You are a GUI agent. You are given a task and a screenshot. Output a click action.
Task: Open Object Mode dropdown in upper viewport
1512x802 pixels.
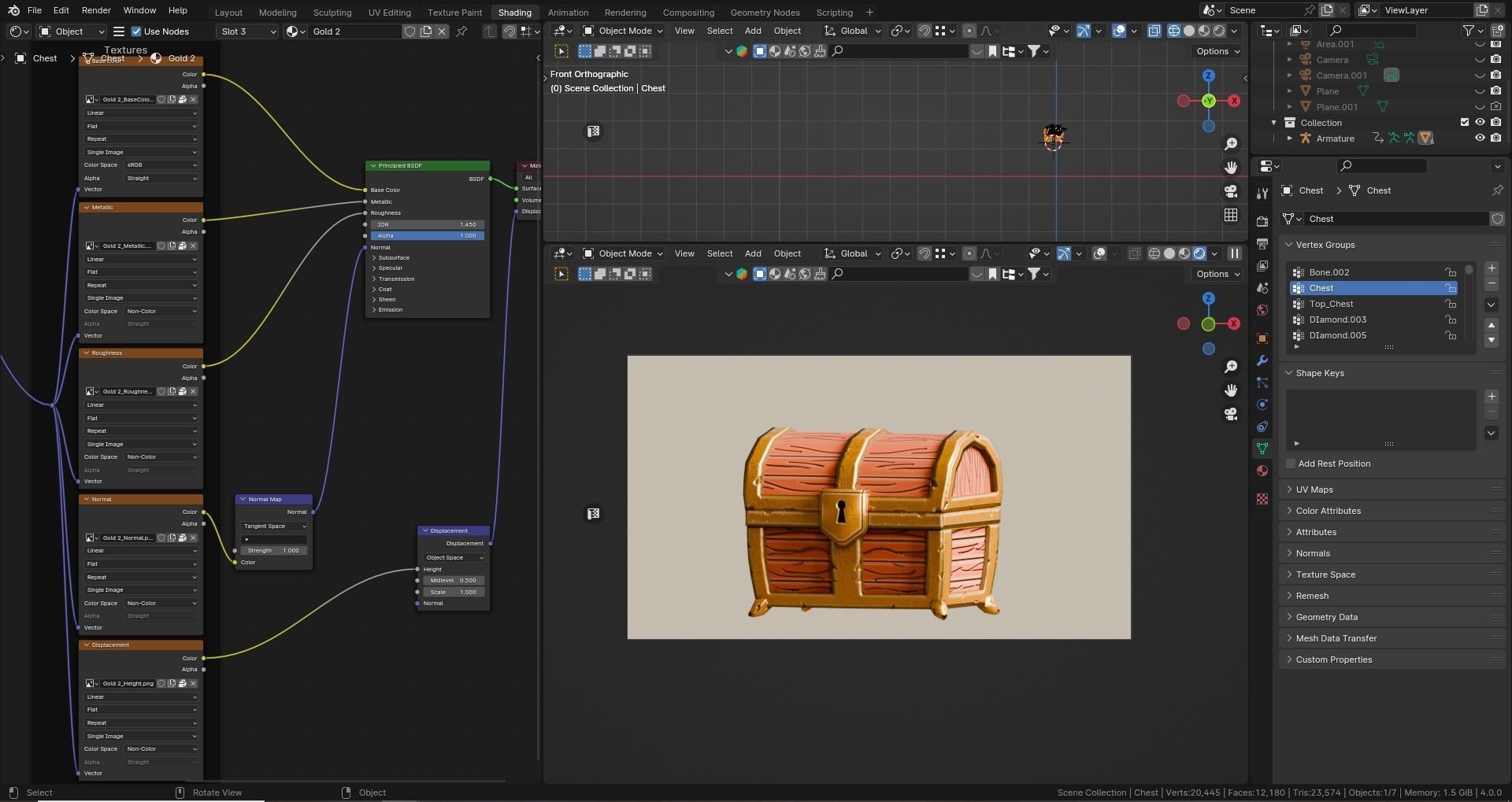tap(623, 31)
